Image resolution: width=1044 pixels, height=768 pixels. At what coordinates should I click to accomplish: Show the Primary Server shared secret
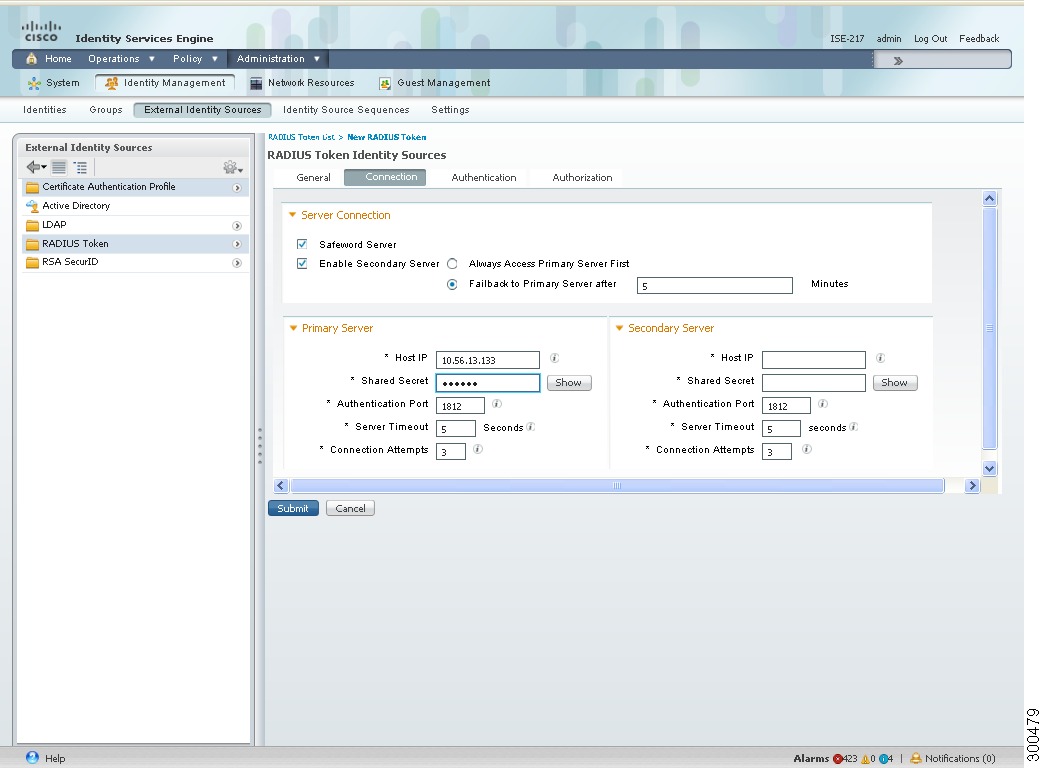569,382
